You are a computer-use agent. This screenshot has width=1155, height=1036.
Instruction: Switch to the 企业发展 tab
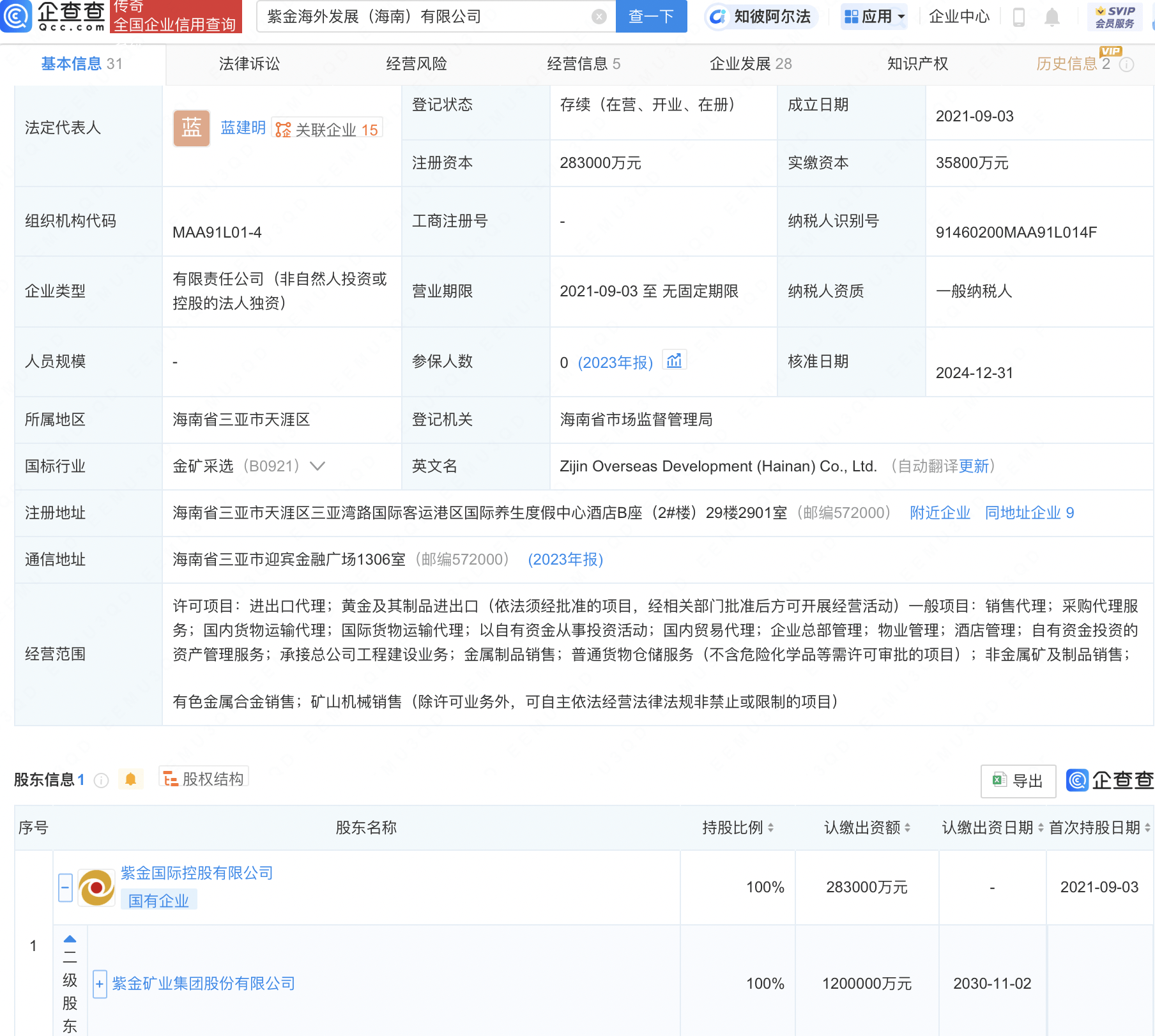751,64
